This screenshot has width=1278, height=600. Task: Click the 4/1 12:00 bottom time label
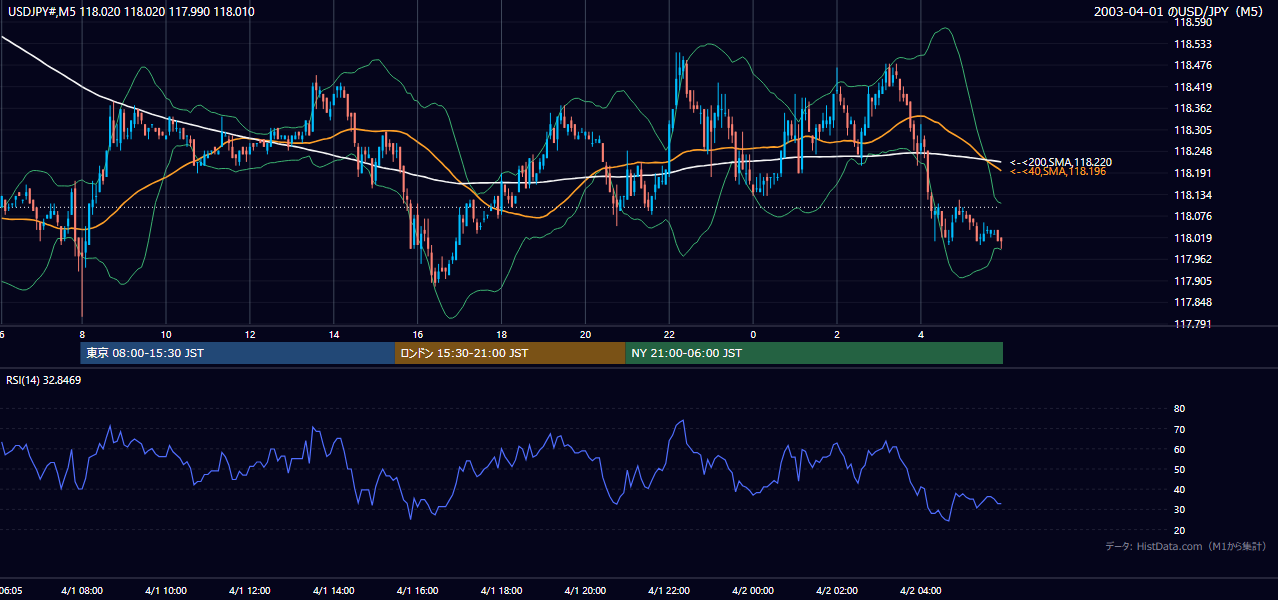point(250,590)
